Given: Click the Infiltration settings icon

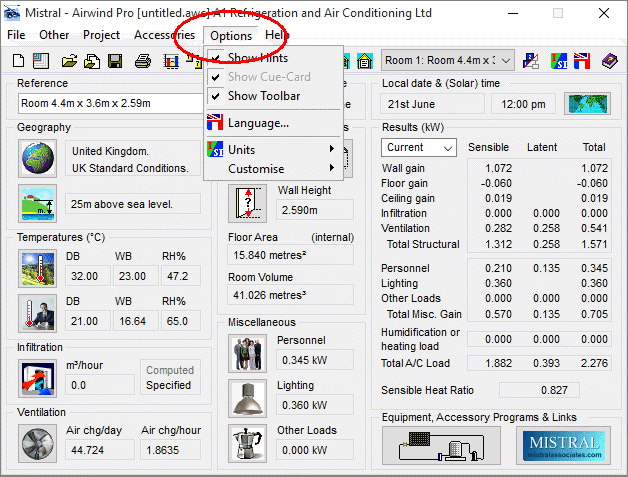Looking at the screenshot, I should pyautogui.click(x=38, y=377).
